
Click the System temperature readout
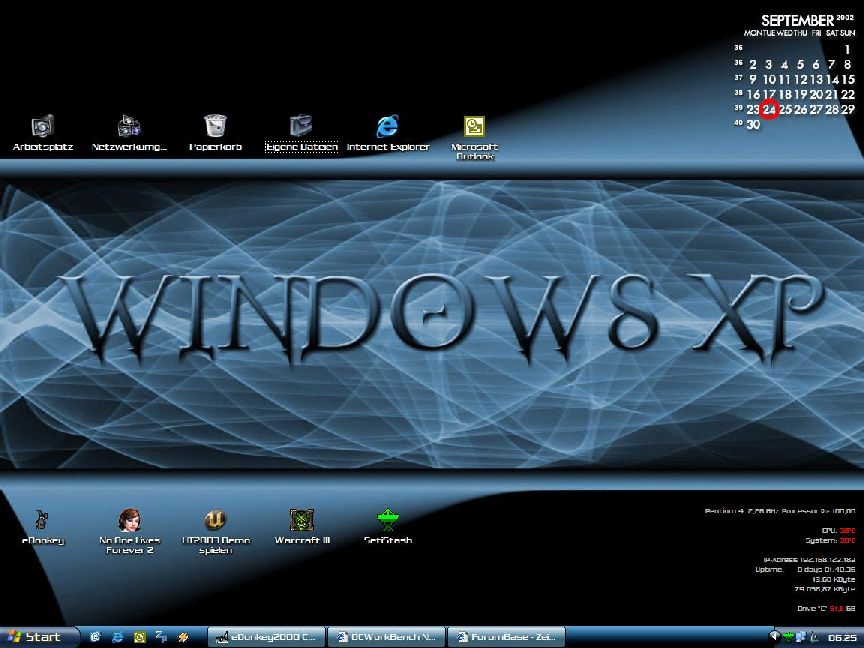[x=830, y=540]
